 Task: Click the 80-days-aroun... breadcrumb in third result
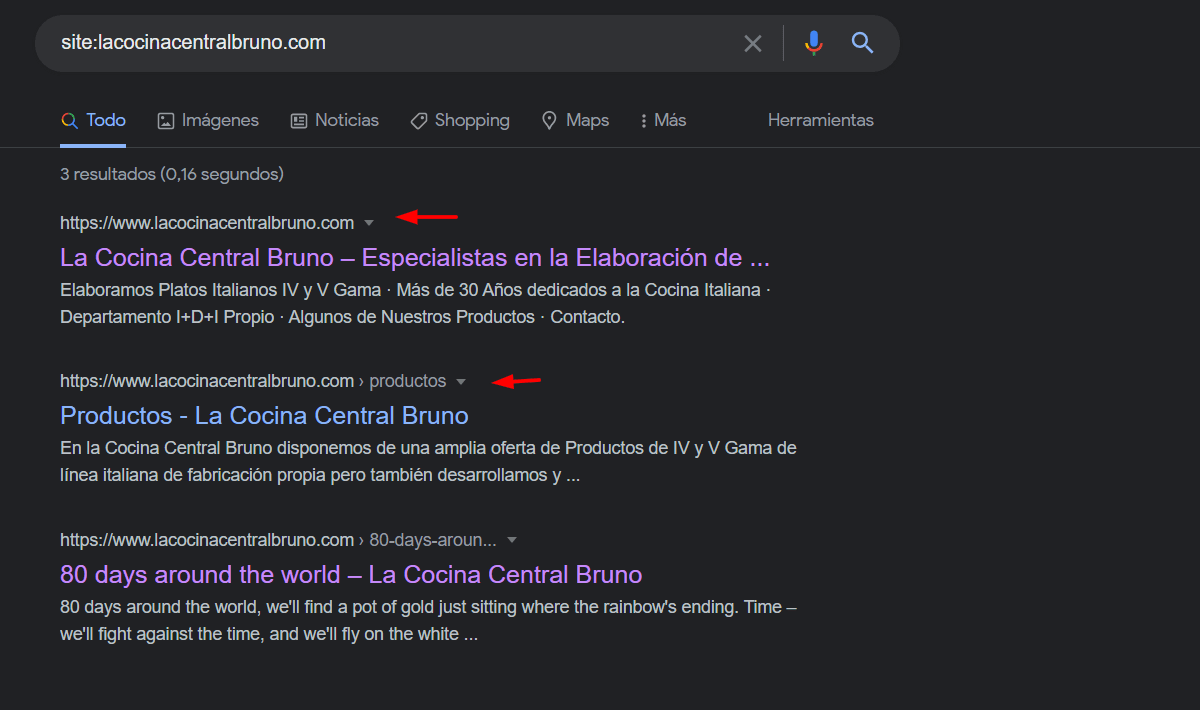[433, 540]
